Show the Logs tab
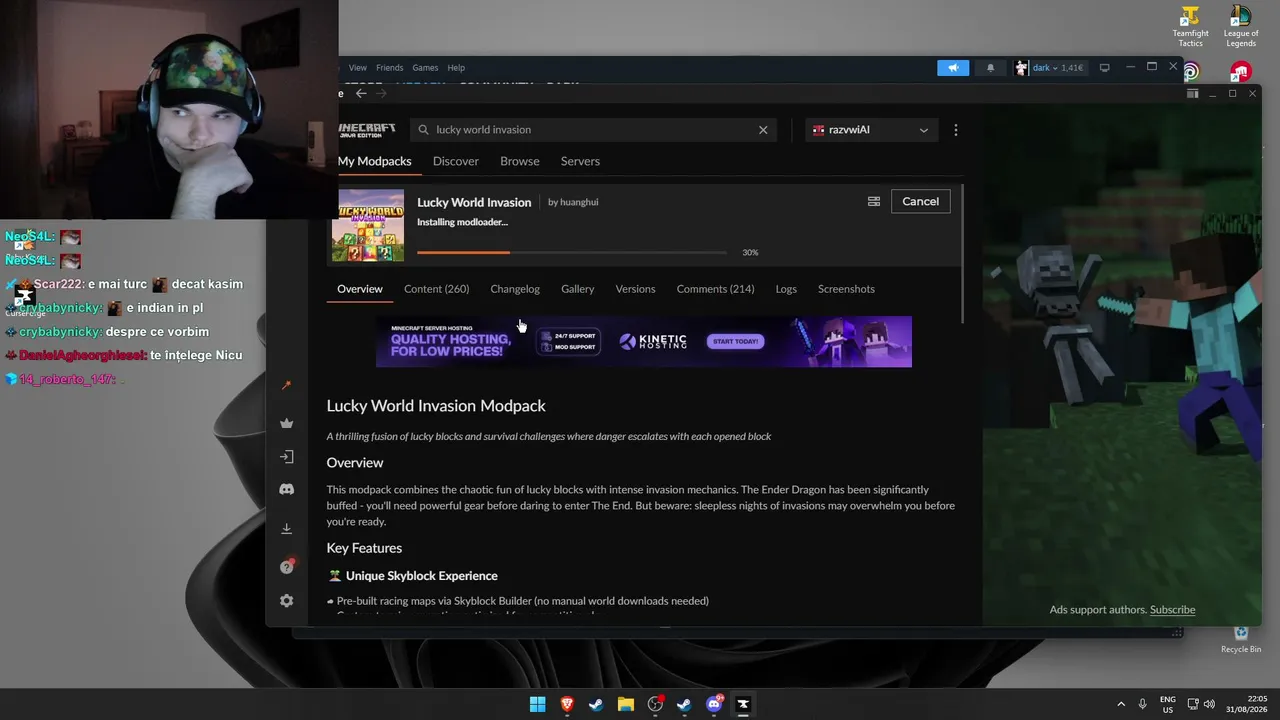 pos(786,289)
